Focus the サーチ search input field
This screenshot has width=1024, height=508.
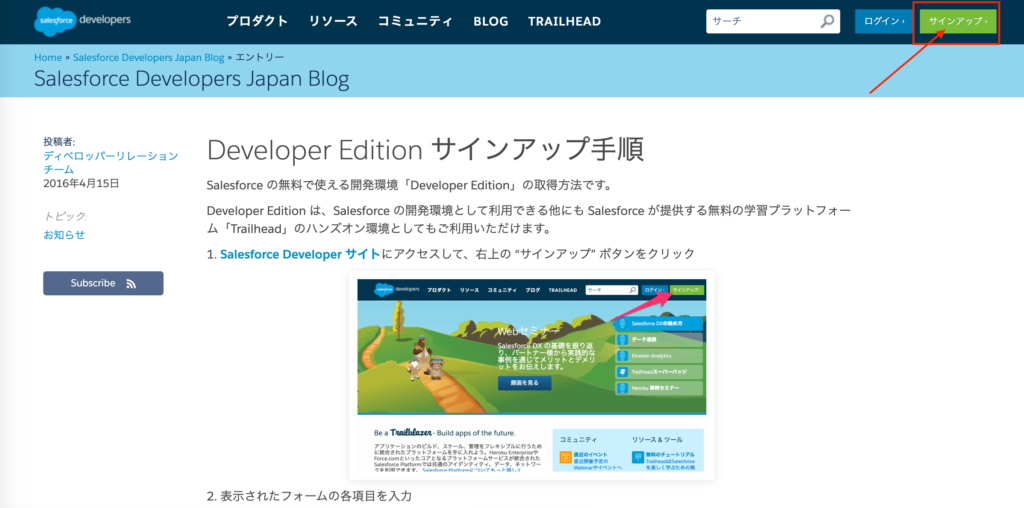point(762,21)
